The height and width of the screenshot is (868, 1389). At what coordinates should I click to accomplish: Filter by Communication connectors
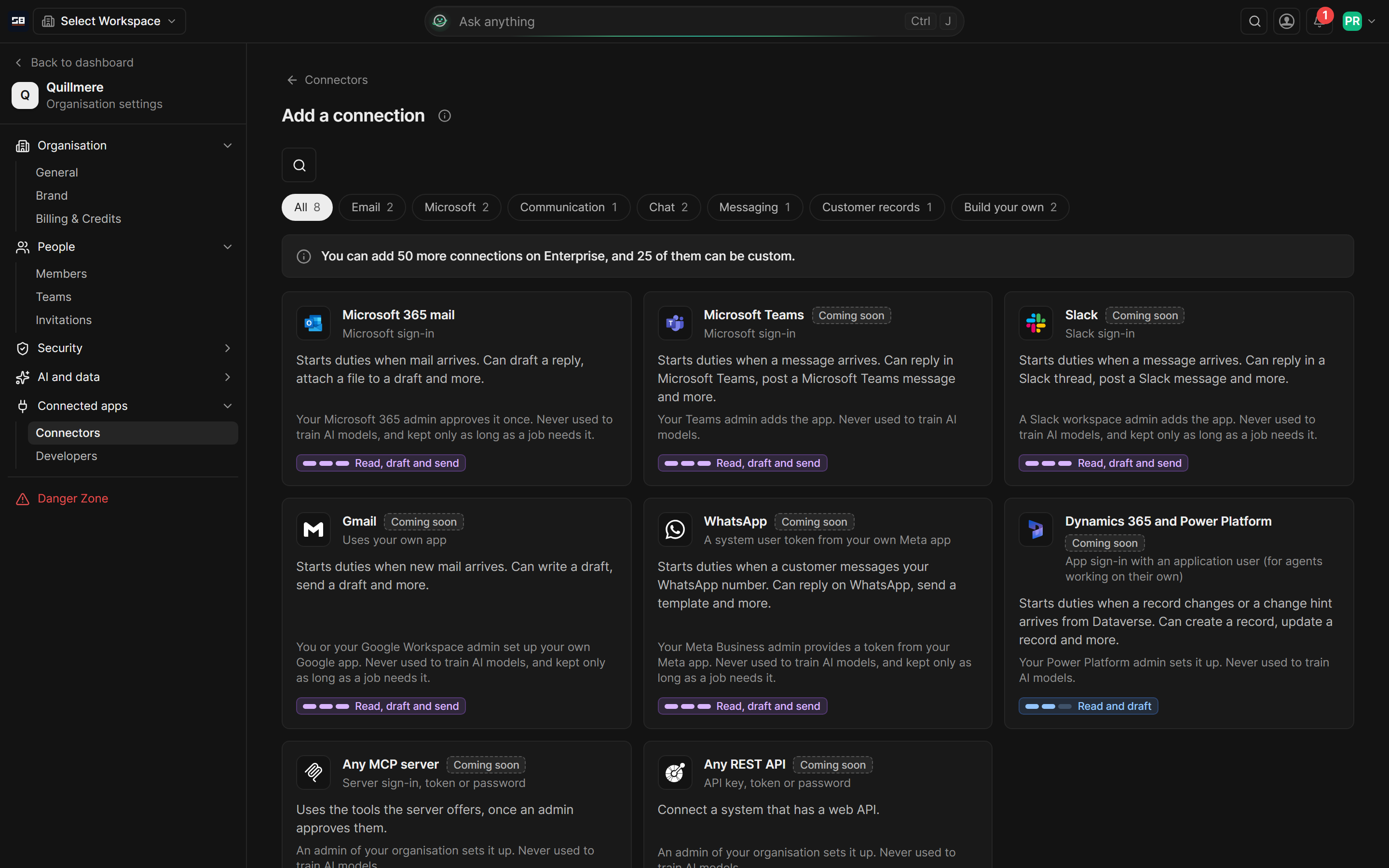click(569, 207)
